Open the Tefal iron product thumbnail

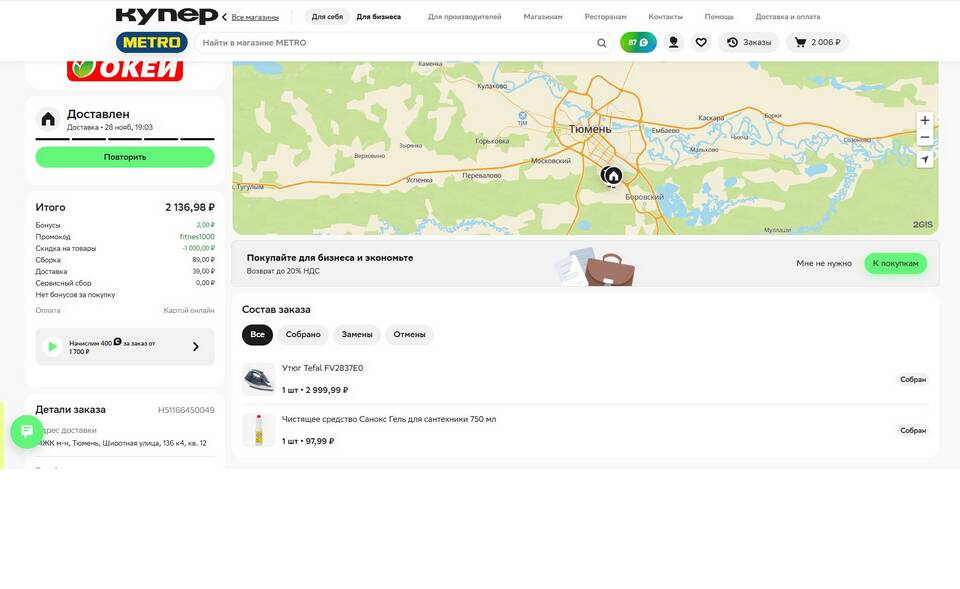click(258, 379)
